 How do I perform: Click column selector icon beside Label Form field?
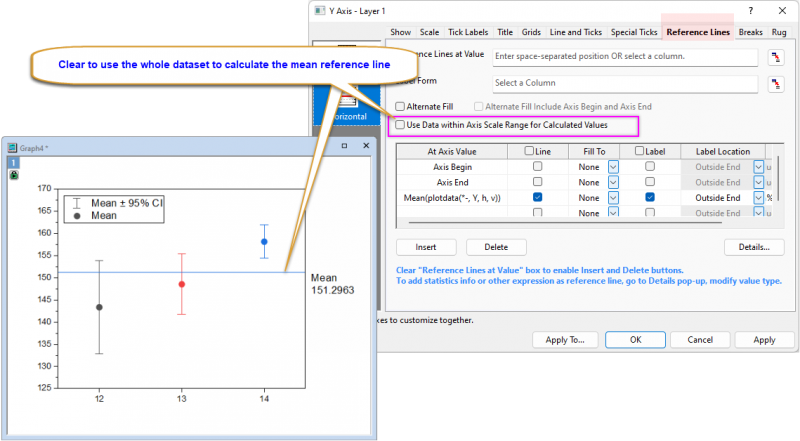(776, 84)
